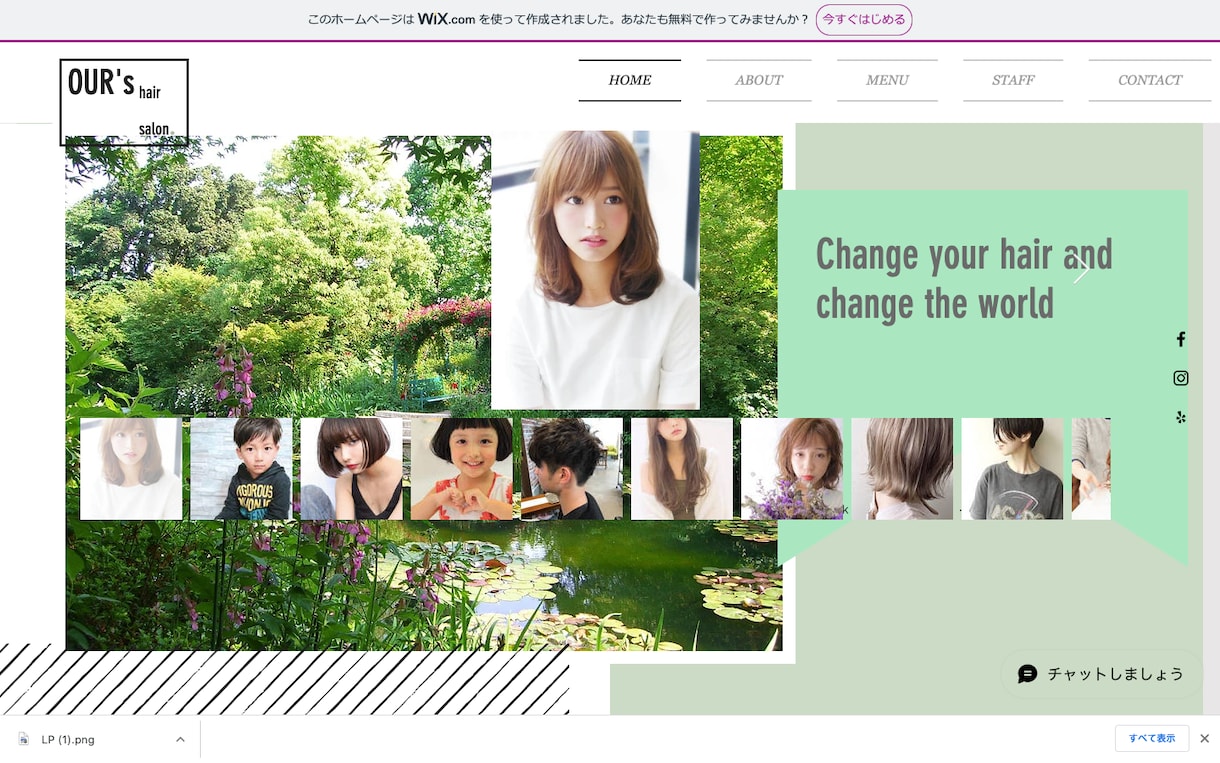
Task: Expand options for LP (1).png download
Action: point(180,740)
